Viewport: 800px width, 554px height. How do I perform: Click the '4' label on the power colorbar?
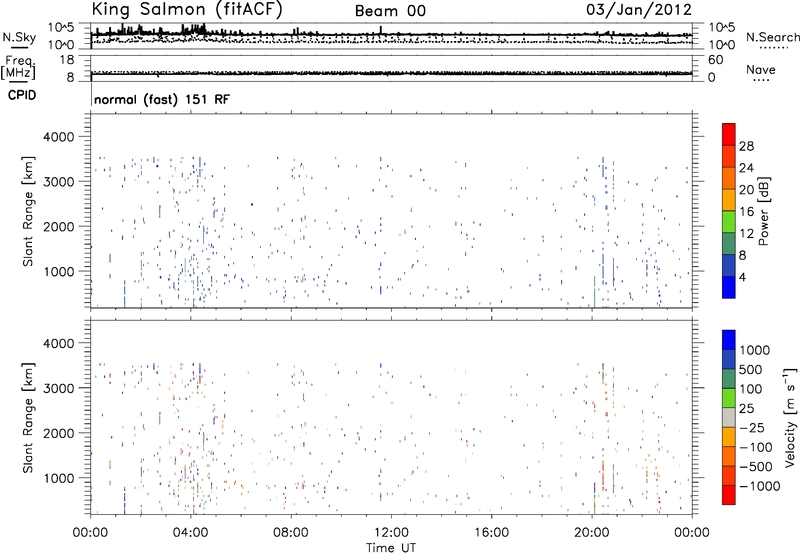742,277
